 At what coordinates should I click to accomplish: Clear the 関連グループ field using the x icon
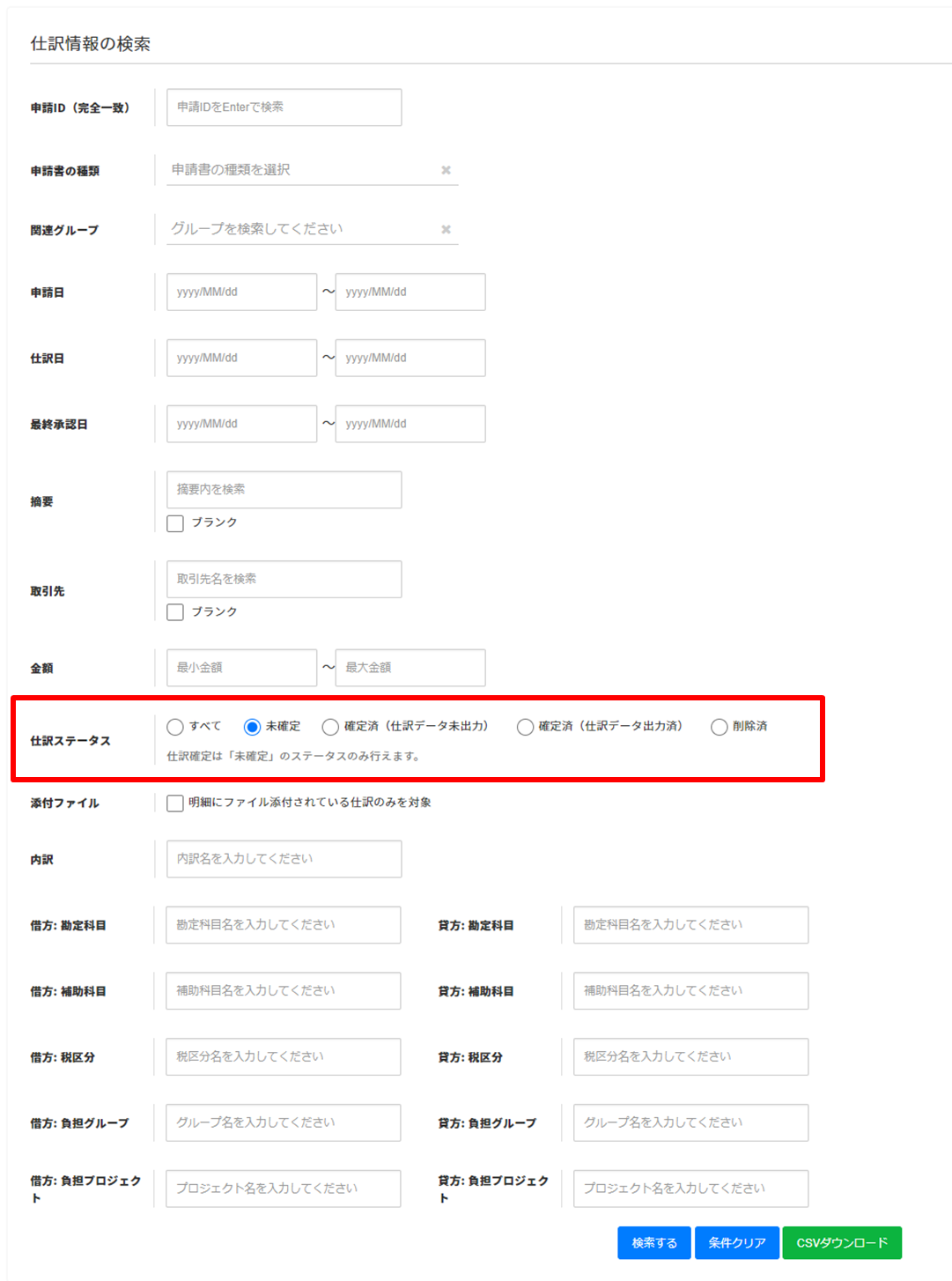(x=446, y=229)
